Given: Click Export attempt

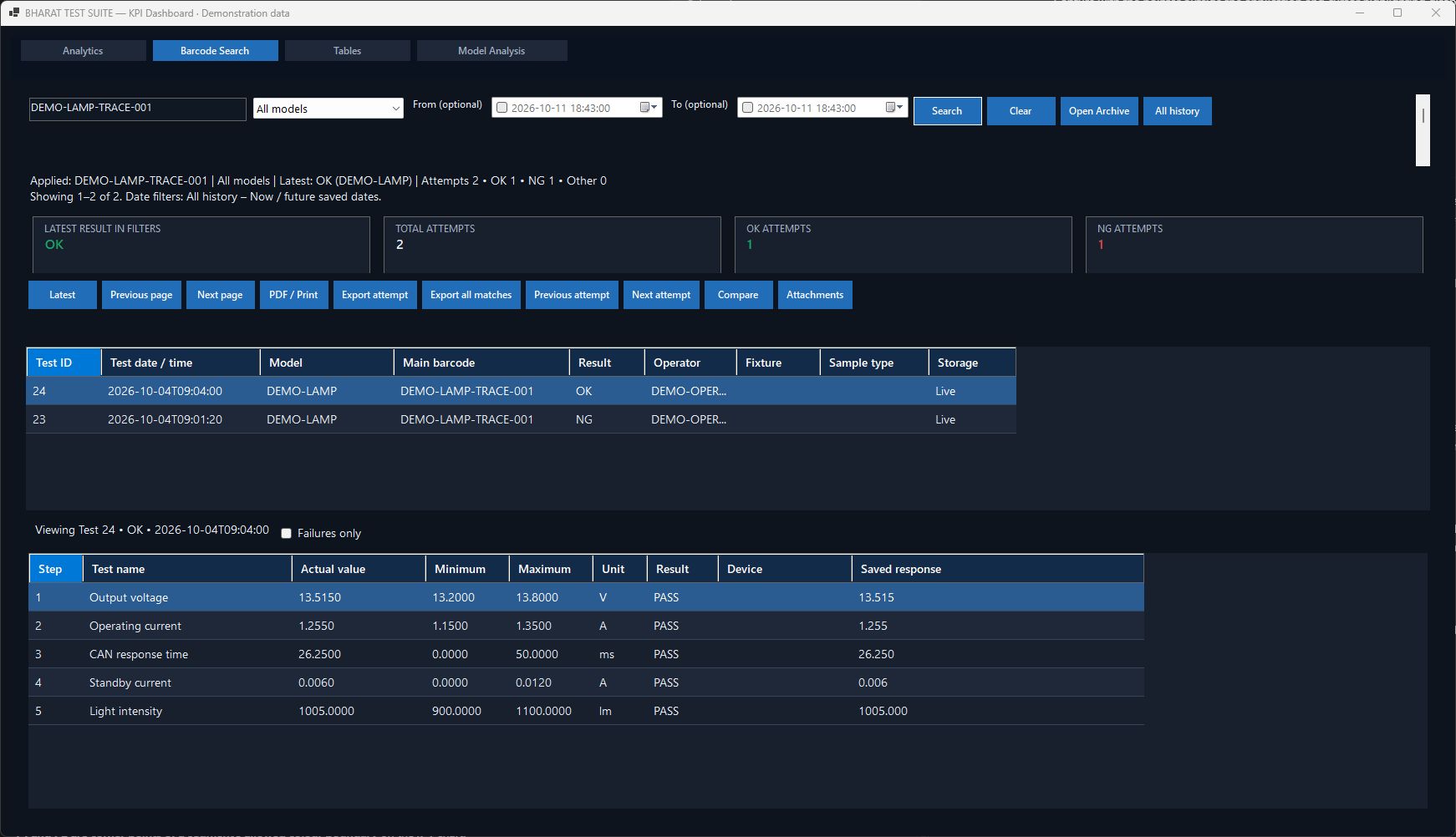Looking at the screenshot, I should click(x=374, y=295).
